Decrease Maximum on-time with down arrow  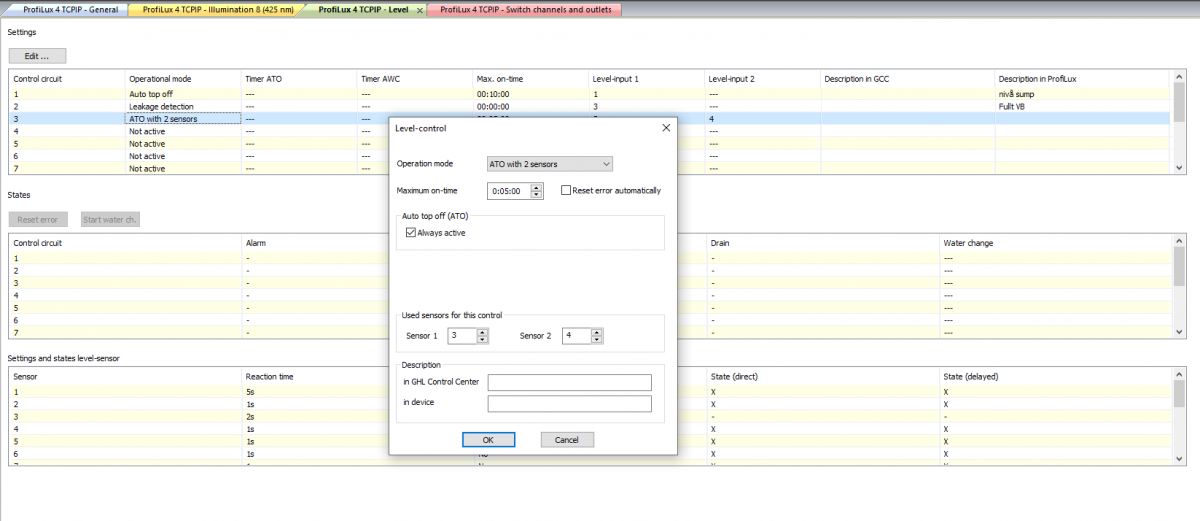pyautogui.click(x=537, y=194)
